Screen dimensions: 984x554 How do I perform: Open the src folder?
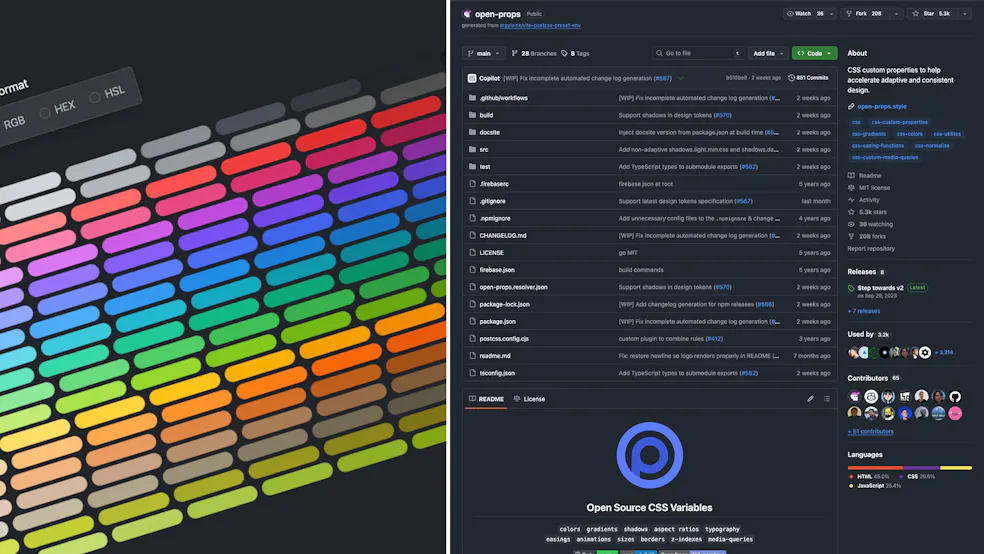click(484, 149)
